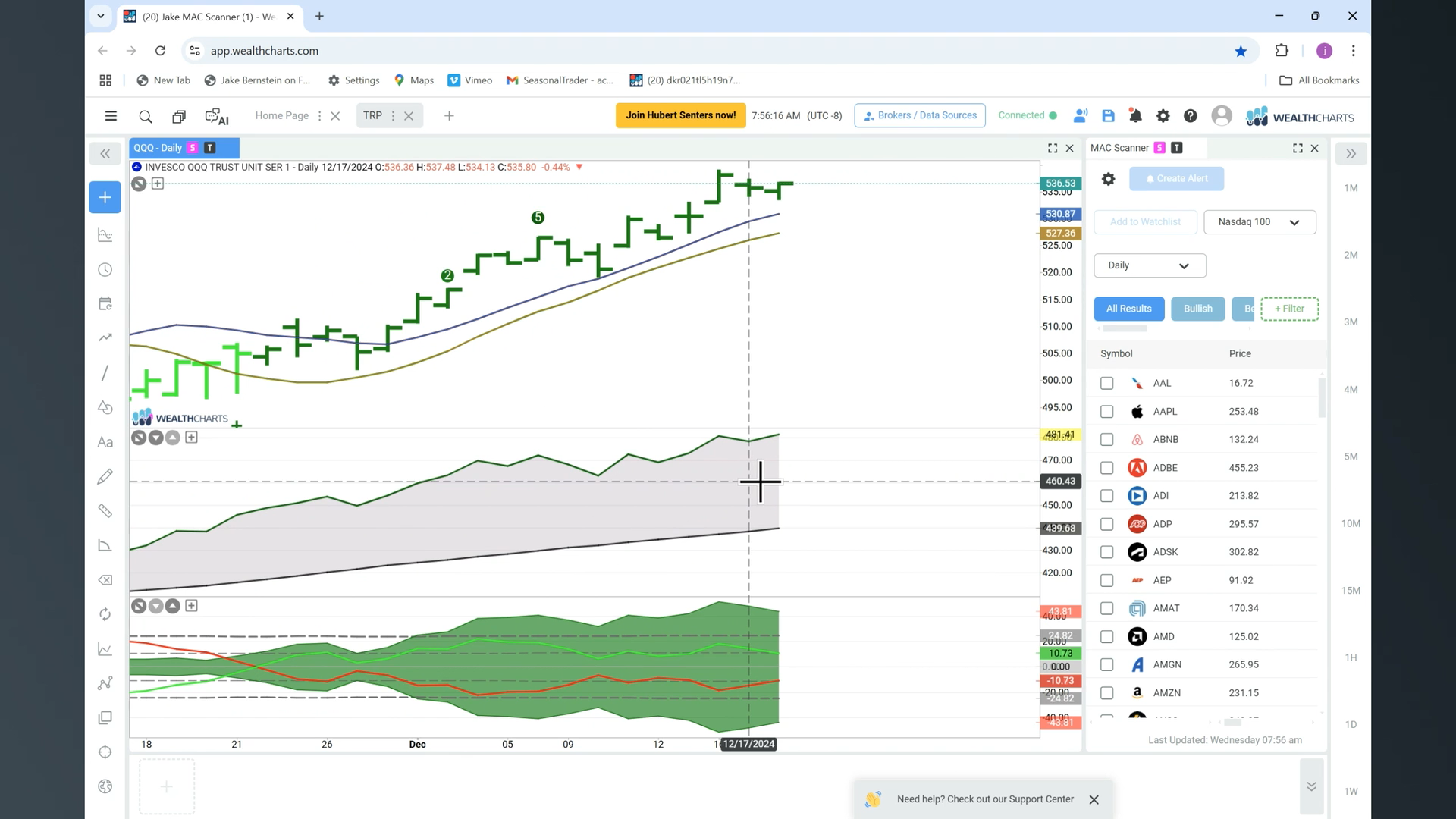The height and width of the screenshot is (819, 1456).
Task: Select the 1H timeframe in sidebar
Action: [1351, 657]
